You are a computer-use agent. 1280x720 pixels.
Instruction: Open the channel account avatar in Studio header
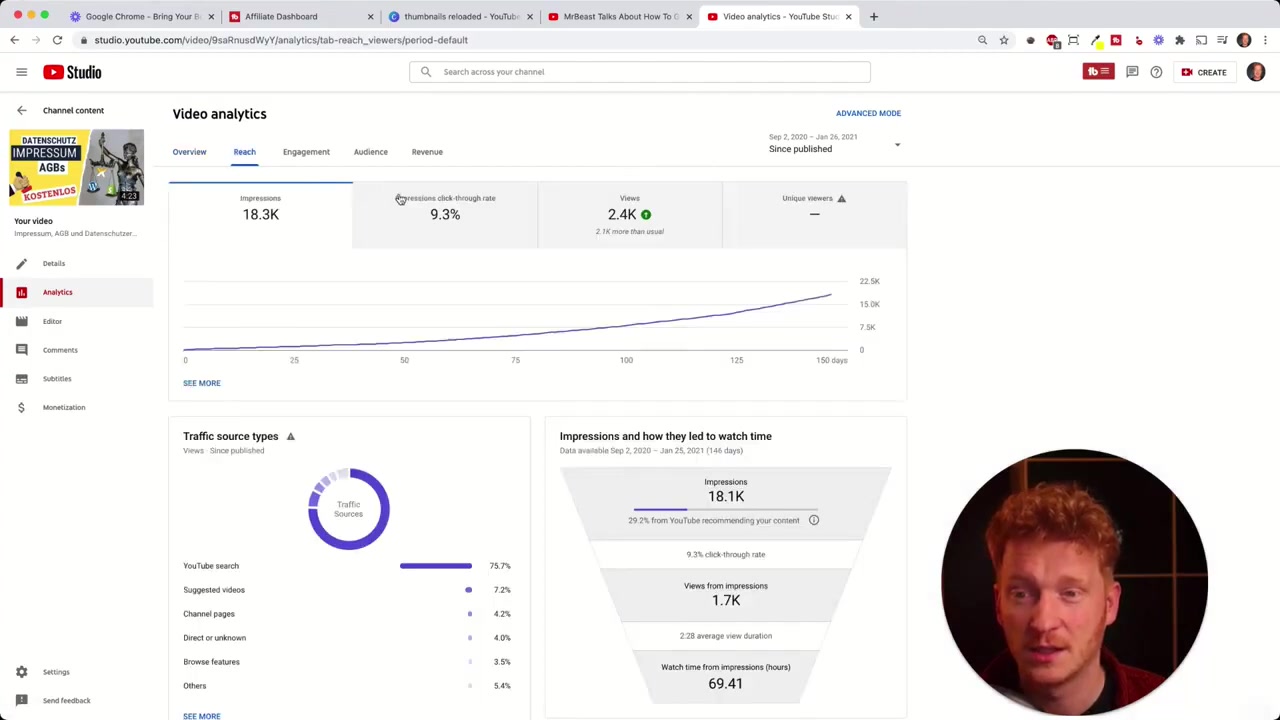[x=1256, y=72]
